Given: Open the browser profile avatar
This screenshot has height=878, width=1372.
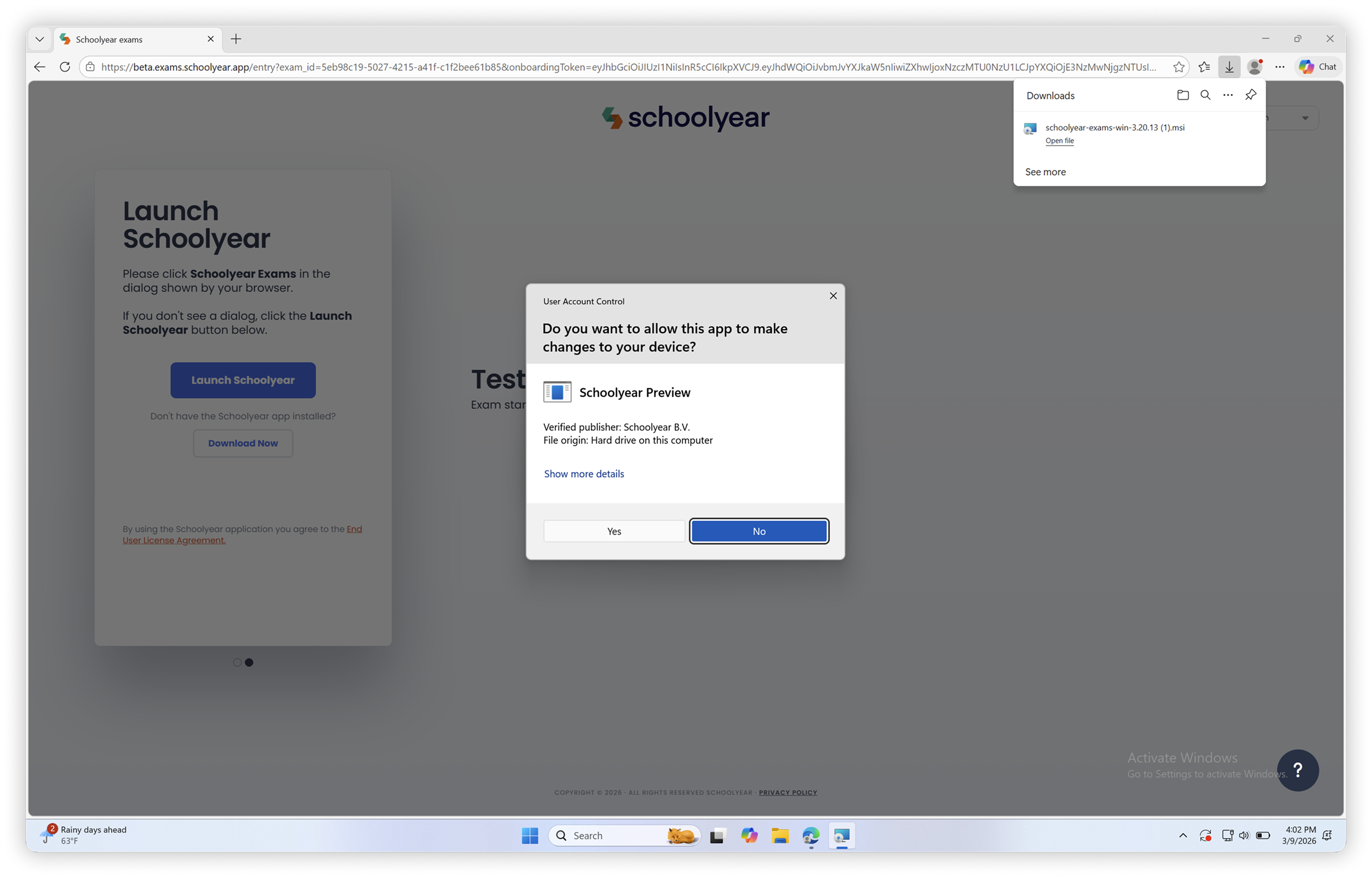Looking at the screenshot, I should point(1255,67).
